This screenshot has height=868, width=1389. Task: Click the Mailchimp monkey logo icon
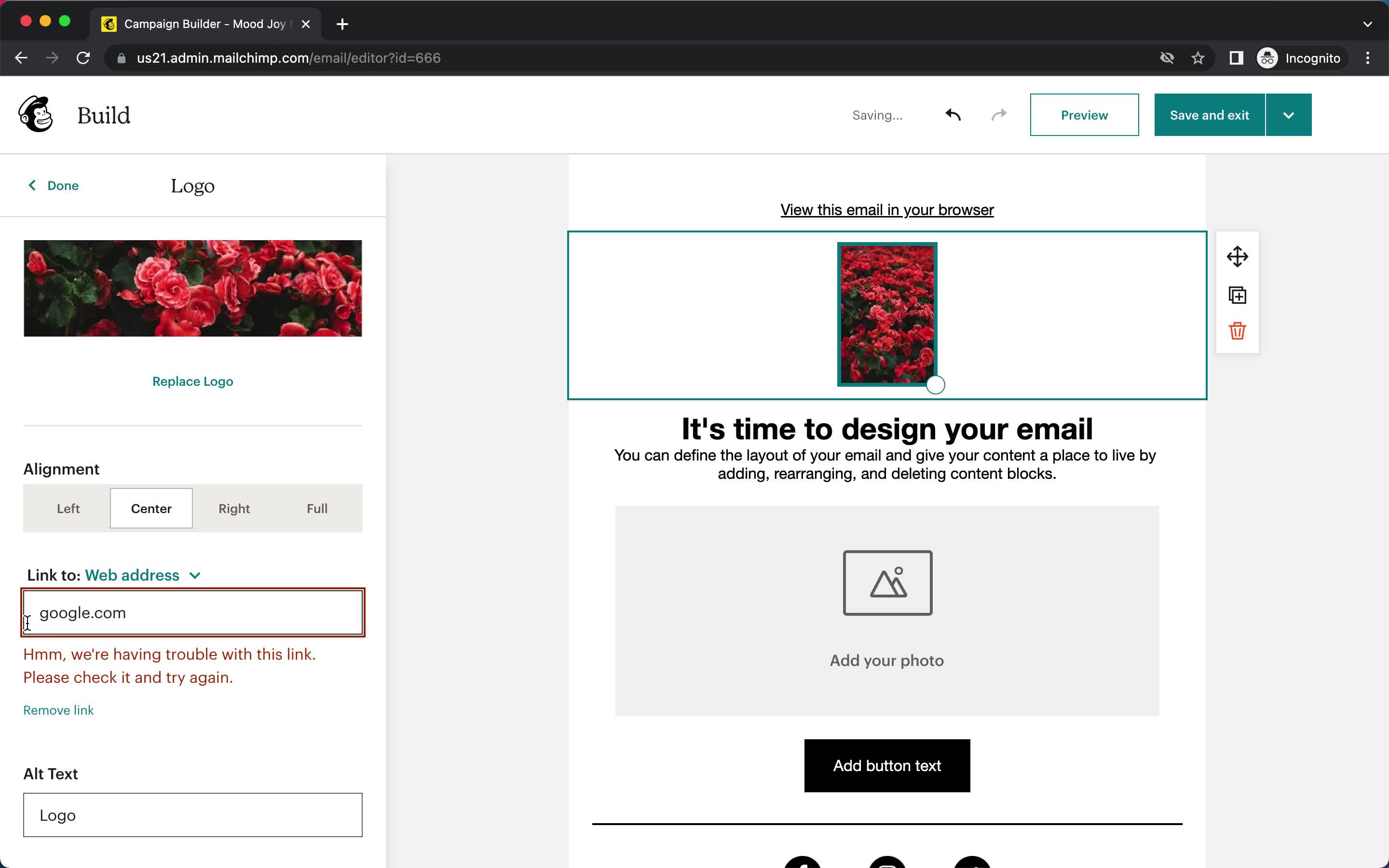point(35,114)
